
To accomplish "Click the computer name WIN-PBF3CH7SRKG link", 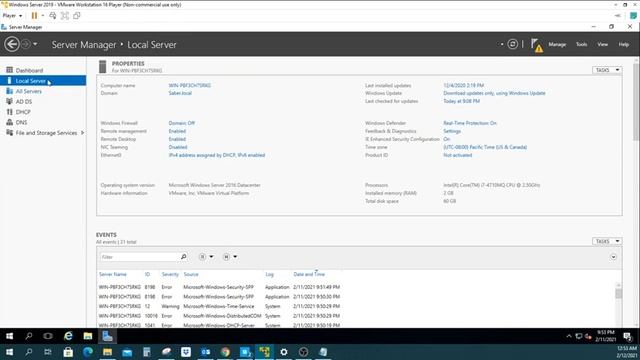I will coord(189,85).
